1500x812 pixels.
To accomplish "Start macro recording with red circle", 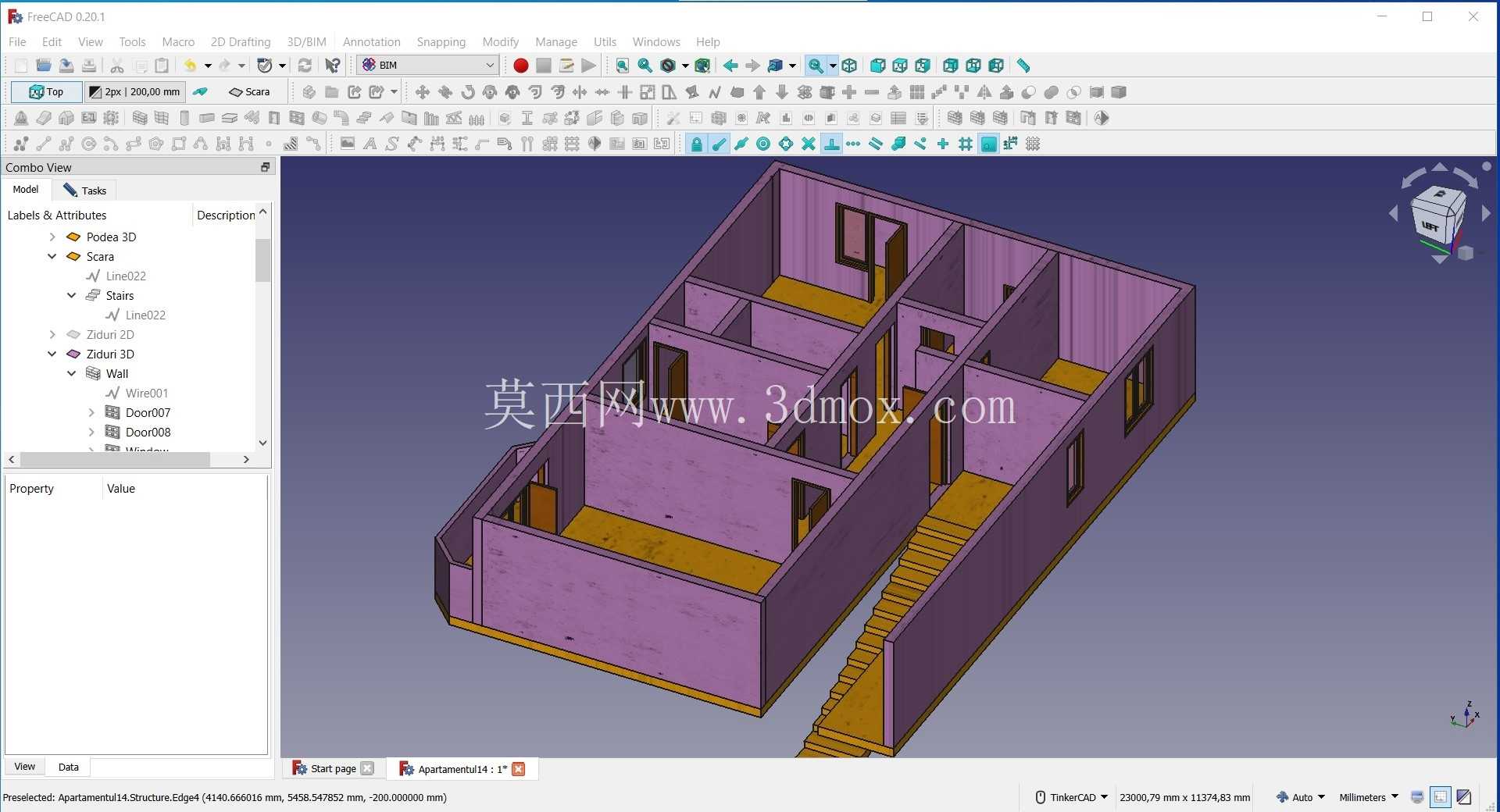I will [520, 66].
